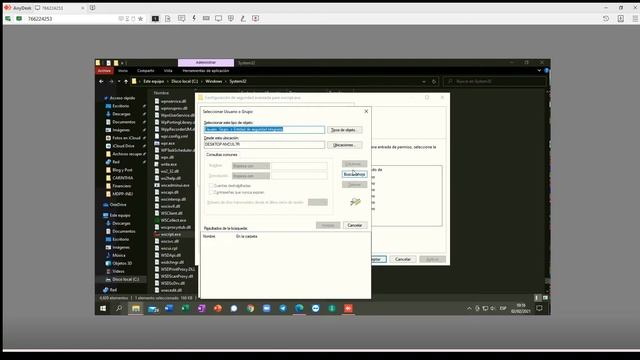Switch to large icons view toggle
This screenshot has height=360, width=640.
coord(545,298)
